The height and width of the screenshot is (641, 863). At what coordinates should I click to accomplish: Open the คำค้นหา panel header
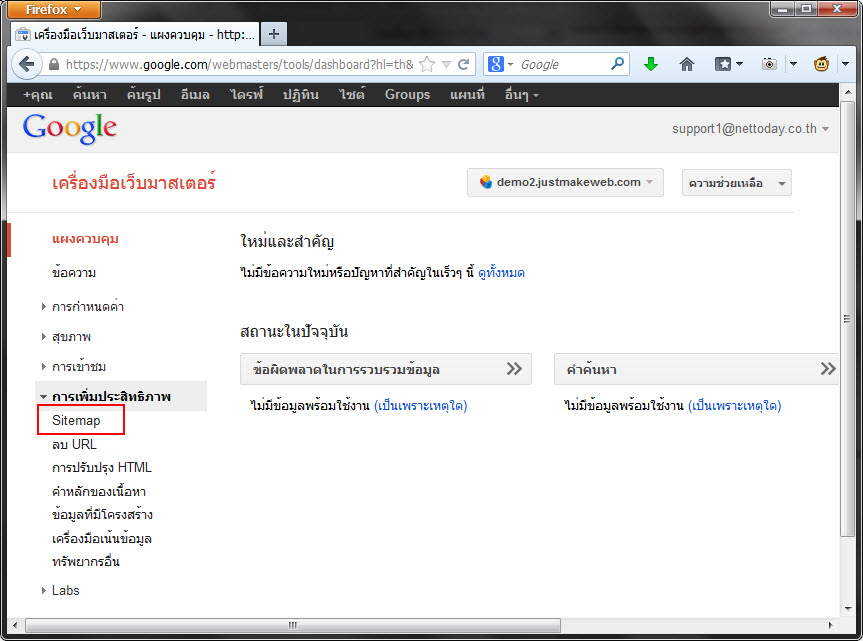click(696, 369)
